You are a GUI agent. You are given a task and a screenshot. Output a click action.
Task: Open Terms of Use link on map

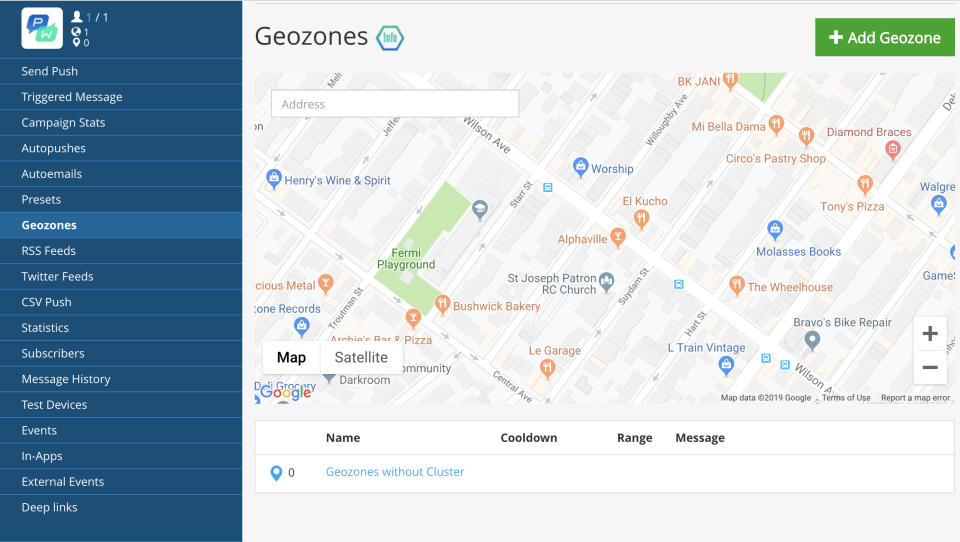[846, 397]
